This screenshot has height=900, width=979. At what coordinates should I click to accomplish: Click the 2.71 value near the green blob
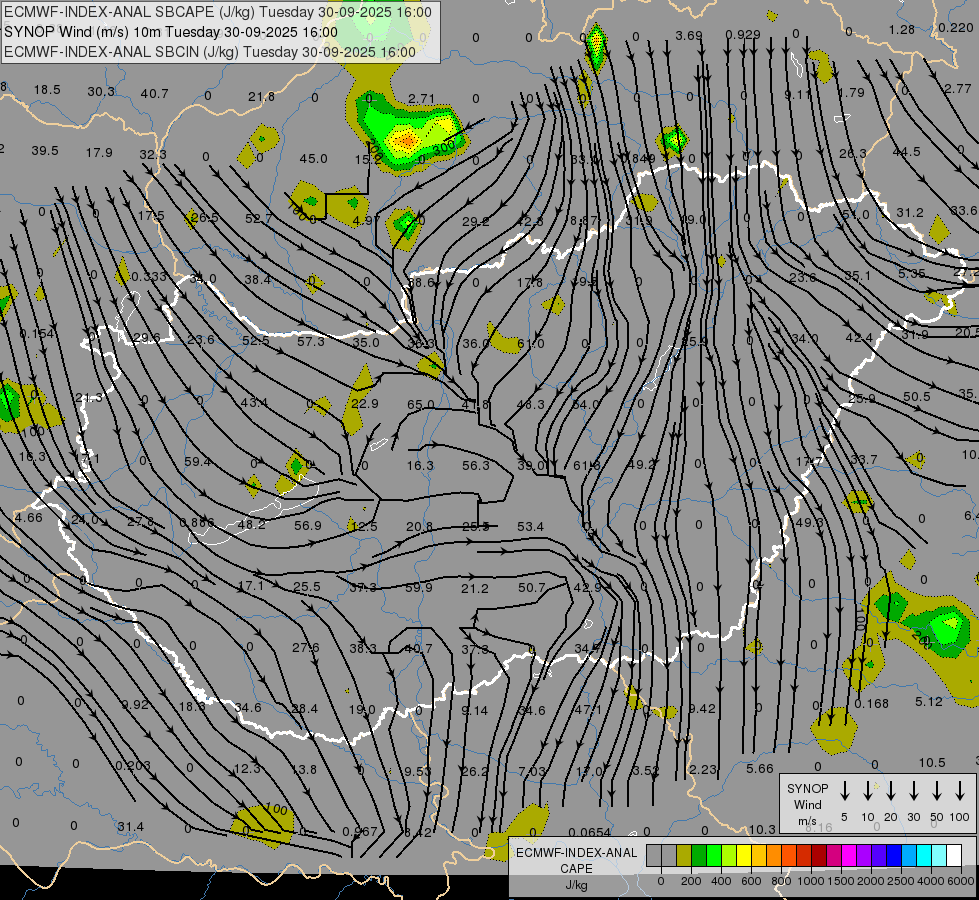pos(421,99)
